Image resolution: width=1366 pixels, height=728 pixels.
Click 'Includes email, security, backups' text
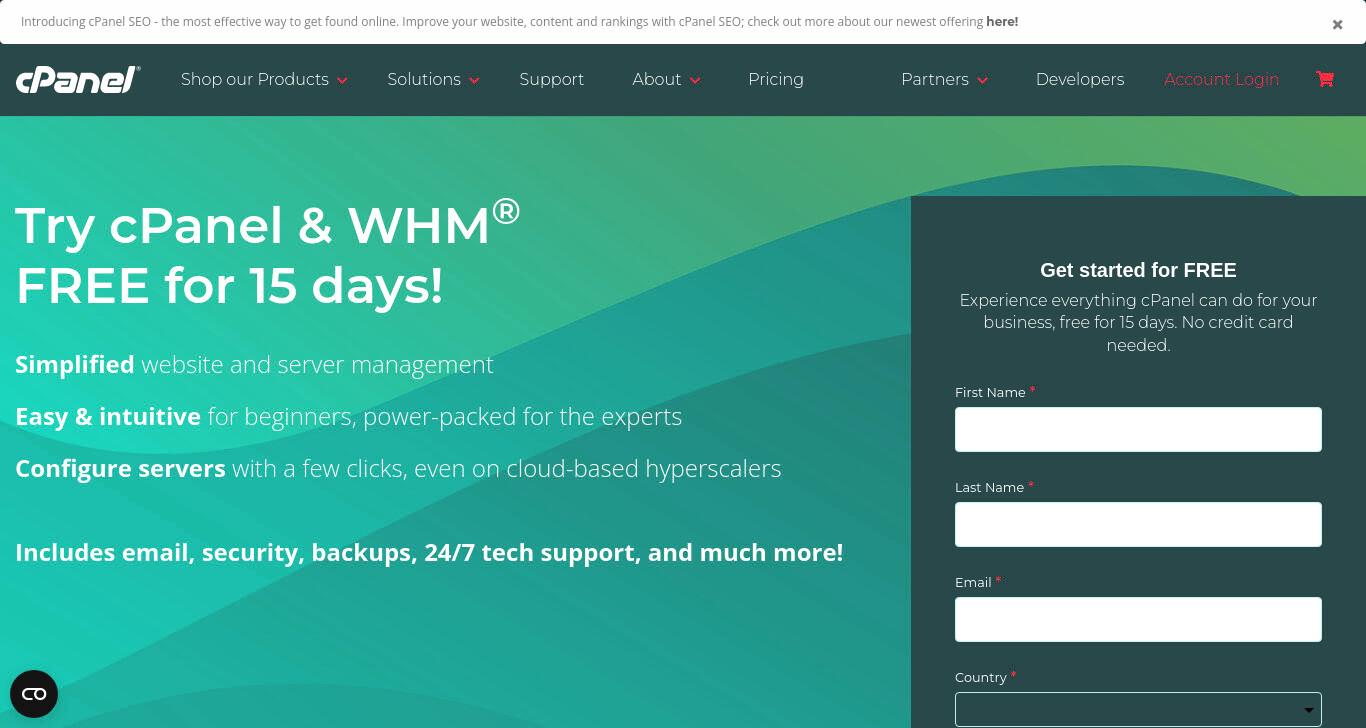click(429, 552)
